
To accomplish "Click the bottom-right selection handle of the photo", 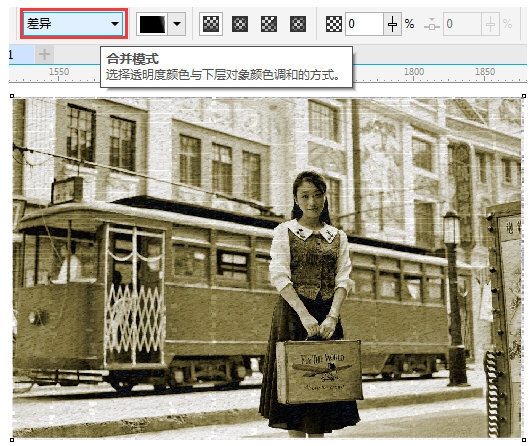I will pos(524,440).
